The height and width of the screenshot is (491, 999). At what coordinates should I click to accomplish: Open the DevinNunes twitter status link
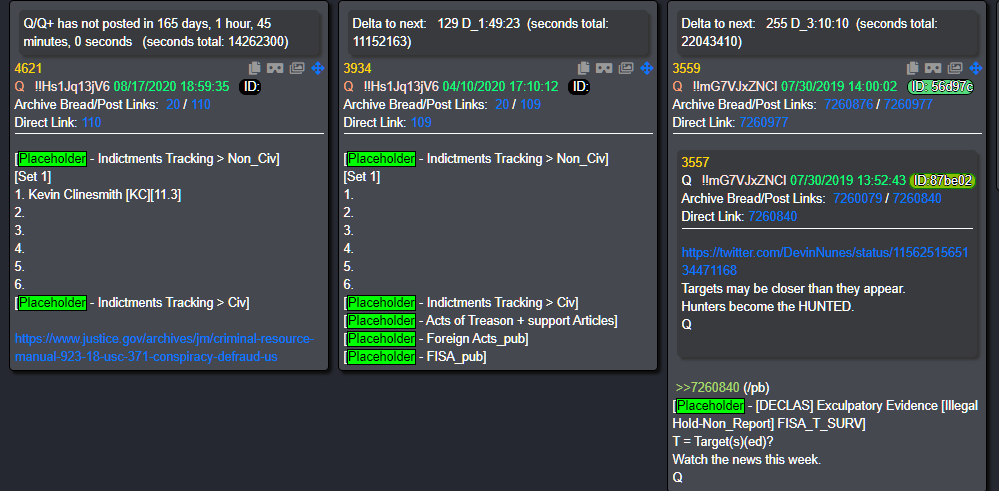[x=825, y=261]
